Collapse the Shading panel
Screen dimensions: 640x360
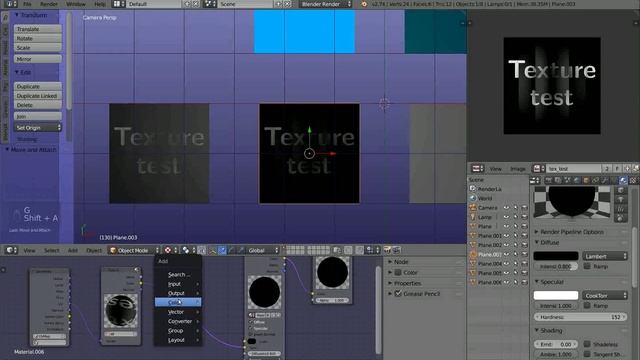click(537, 330)
